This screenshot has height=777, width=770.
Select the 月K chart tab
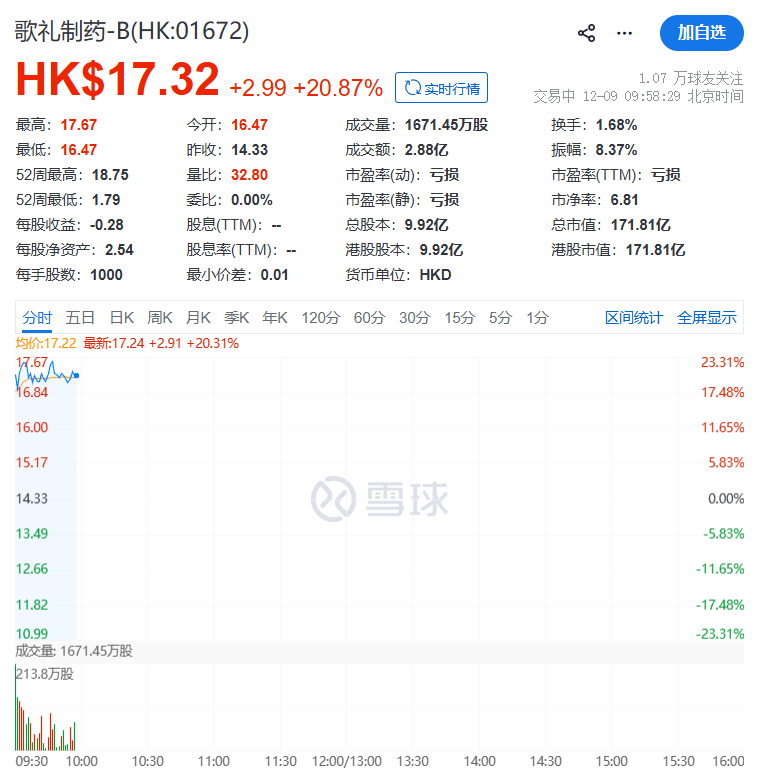(x=198, y=318)
